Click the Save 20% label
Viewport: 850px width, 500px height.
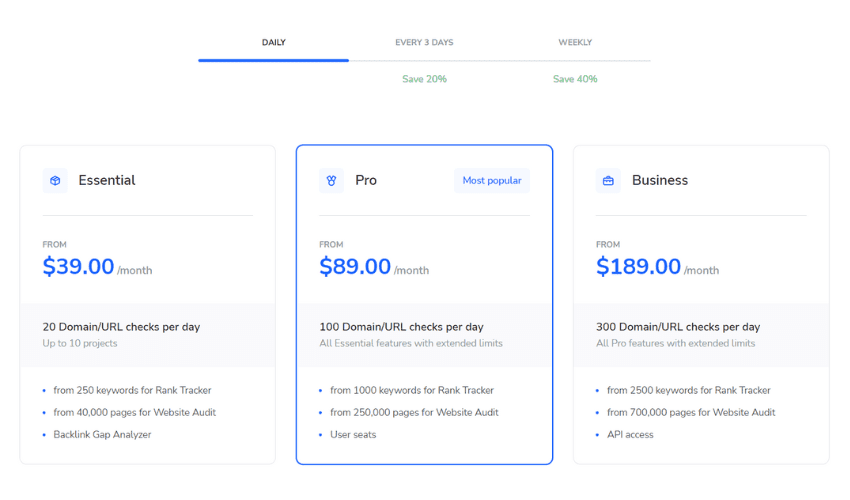pos(424,79)
